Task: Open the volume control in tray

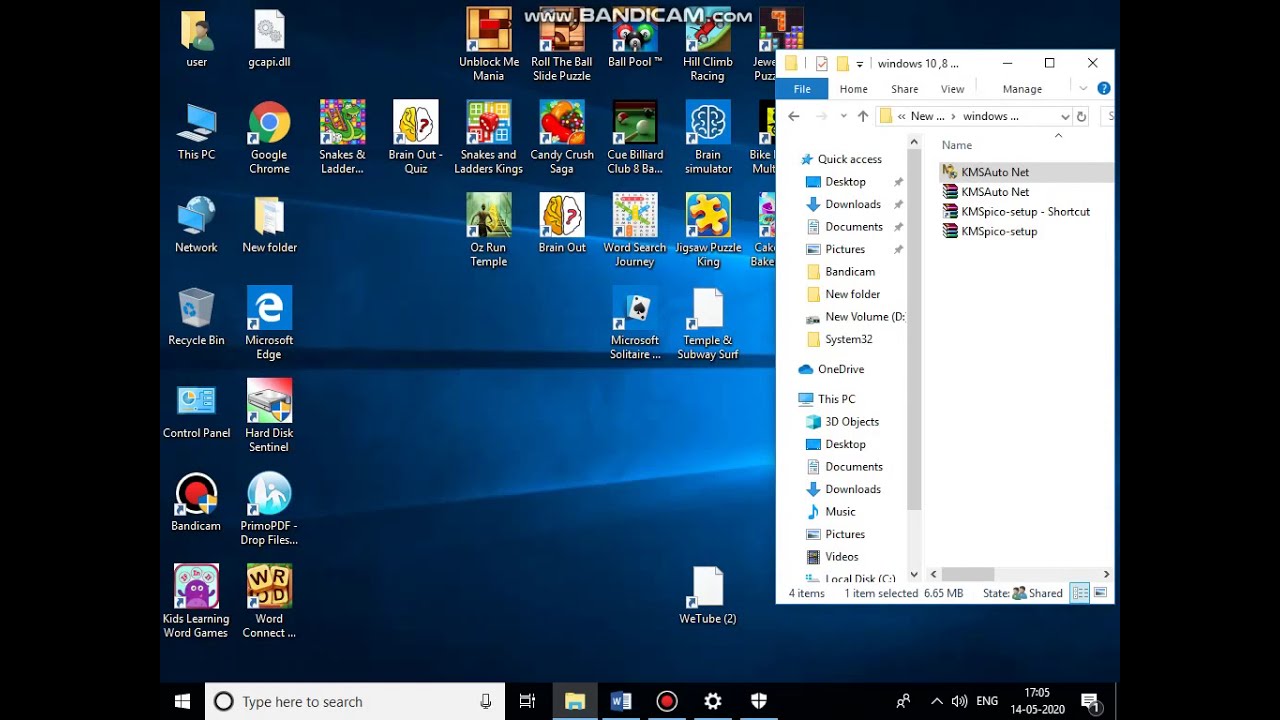Action: [959, 702]
